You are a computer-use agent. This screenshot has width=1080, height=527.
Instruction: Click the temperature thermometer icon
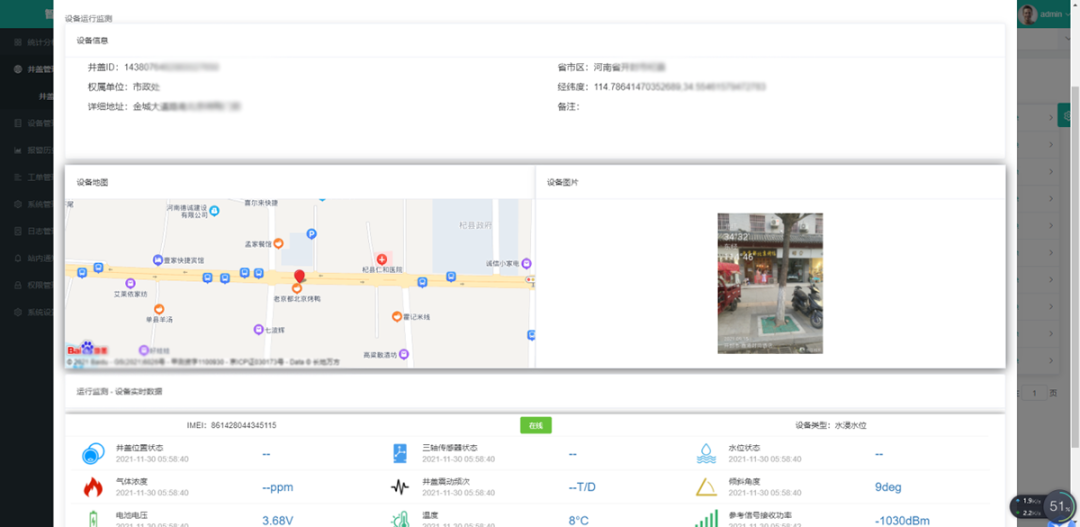pos(400,519)
